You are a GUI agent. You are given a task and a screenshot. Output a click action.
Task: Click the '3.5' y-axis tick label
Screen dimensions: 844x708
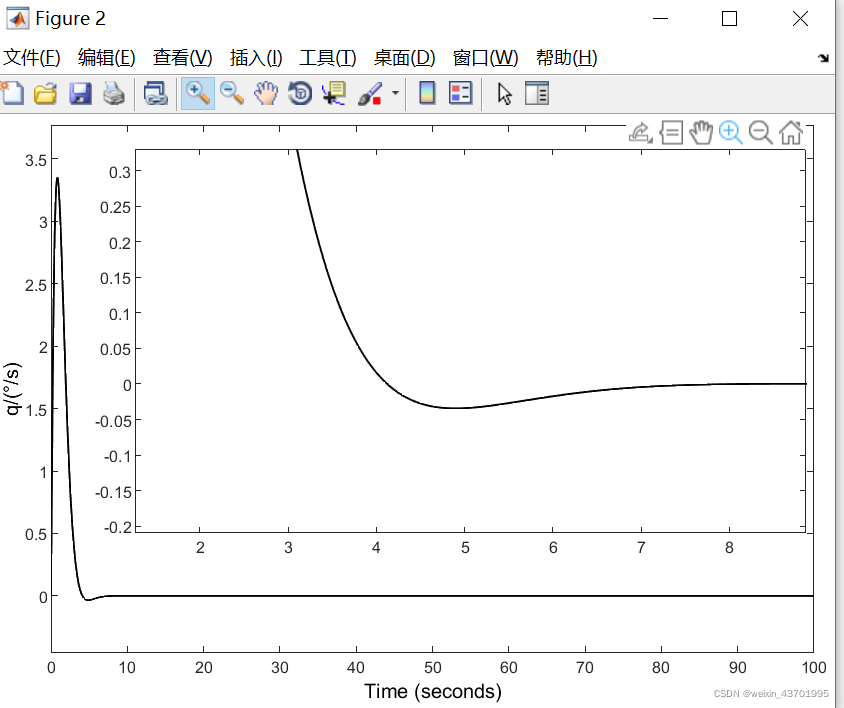click(36, 160)
